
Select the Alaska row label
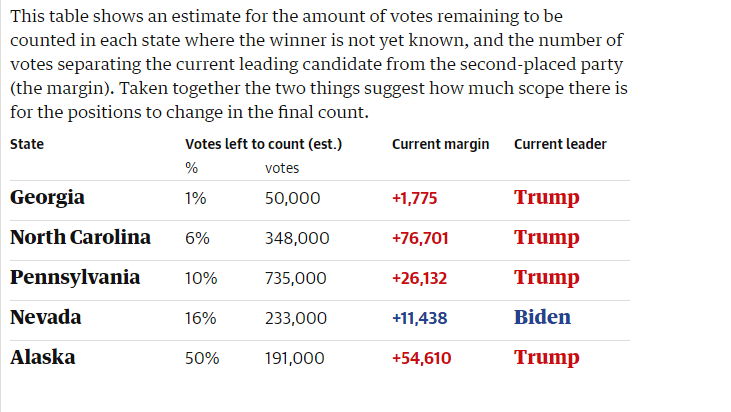click(x=43, y=358)
